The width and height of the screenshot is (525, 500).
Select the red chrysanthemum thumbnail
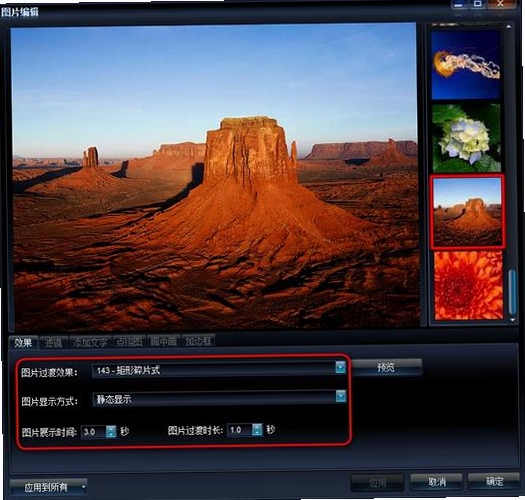(468, 286)
